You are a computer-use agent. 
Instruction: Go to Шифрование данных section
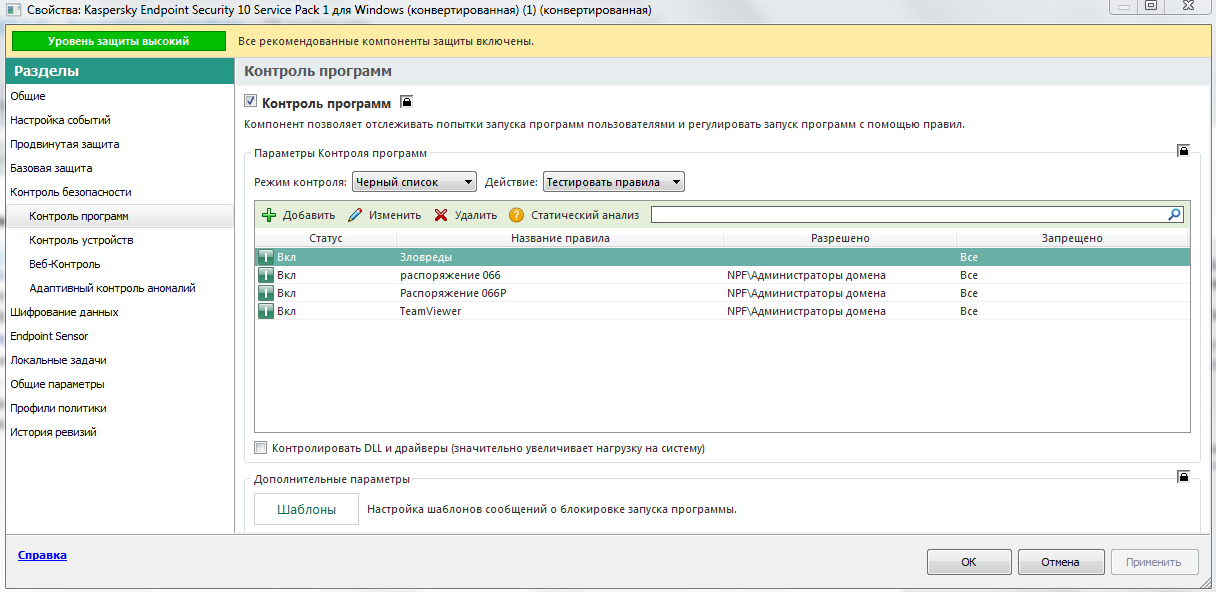(x=64, y=312)
